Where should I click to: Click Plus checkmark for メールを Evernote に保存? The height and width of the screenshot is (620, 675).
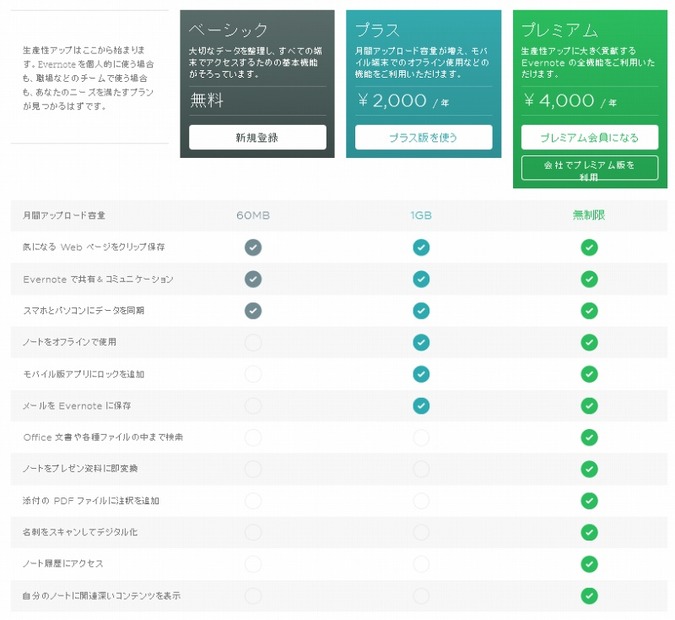tap(421, 406)
